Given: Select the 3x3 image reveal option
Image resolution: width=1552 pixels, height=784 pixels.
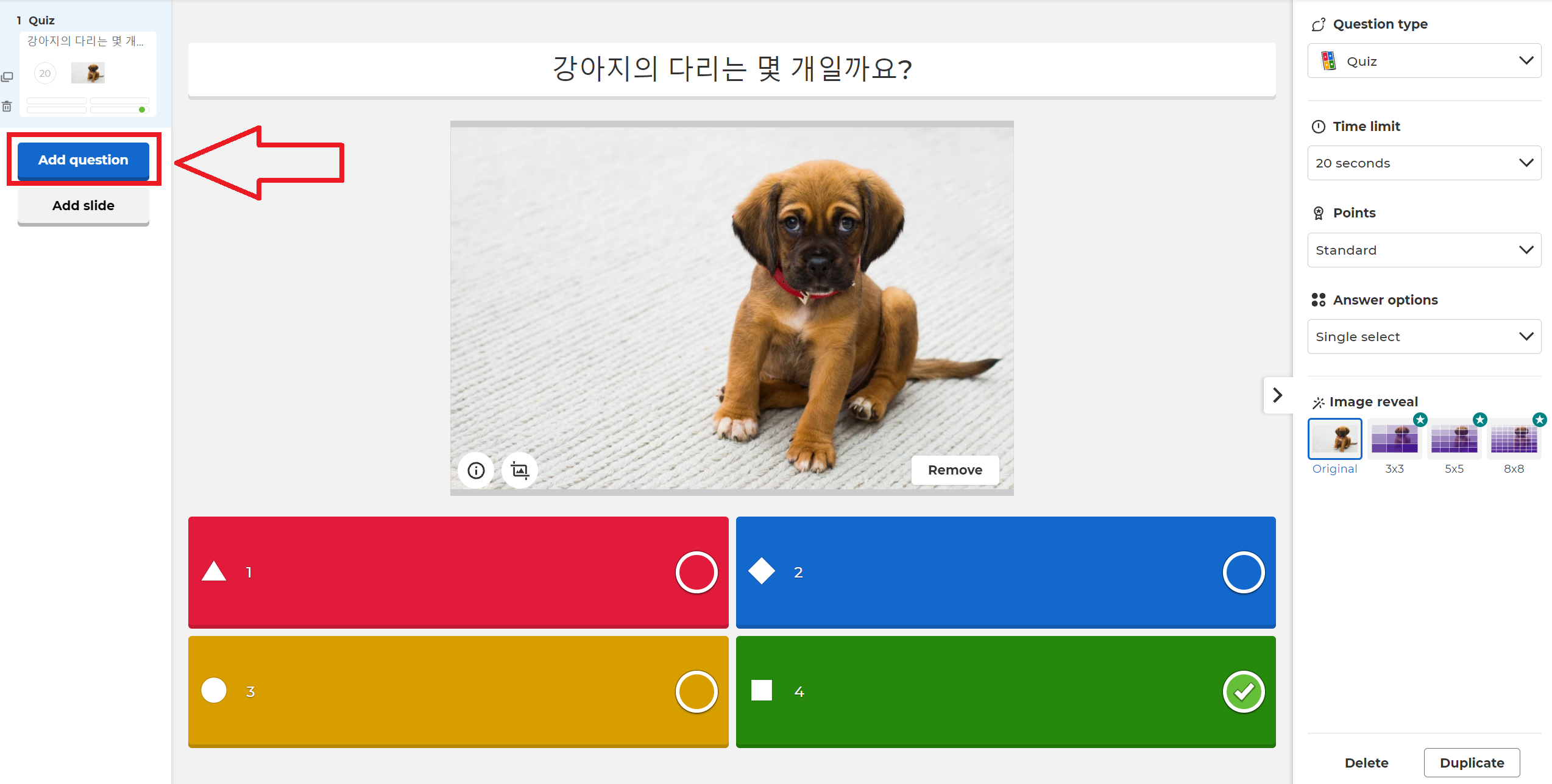Looking at the screenshot, I should coord(1394,439).
